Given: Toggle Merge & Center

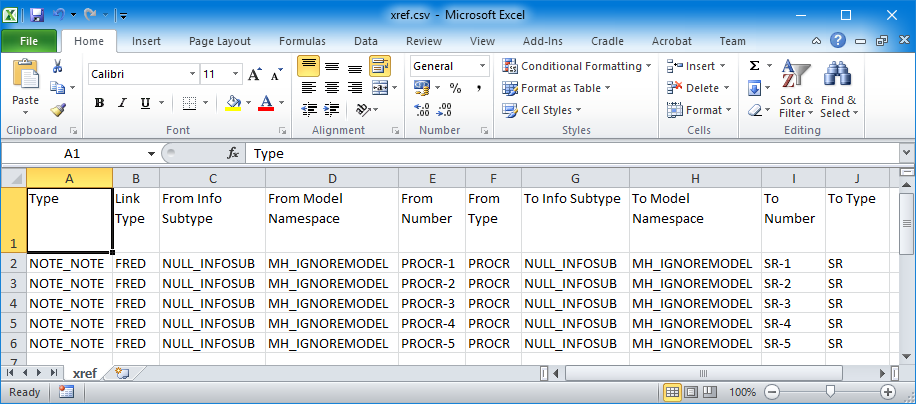Looking at the screenshot, I should tap(380, 88).
